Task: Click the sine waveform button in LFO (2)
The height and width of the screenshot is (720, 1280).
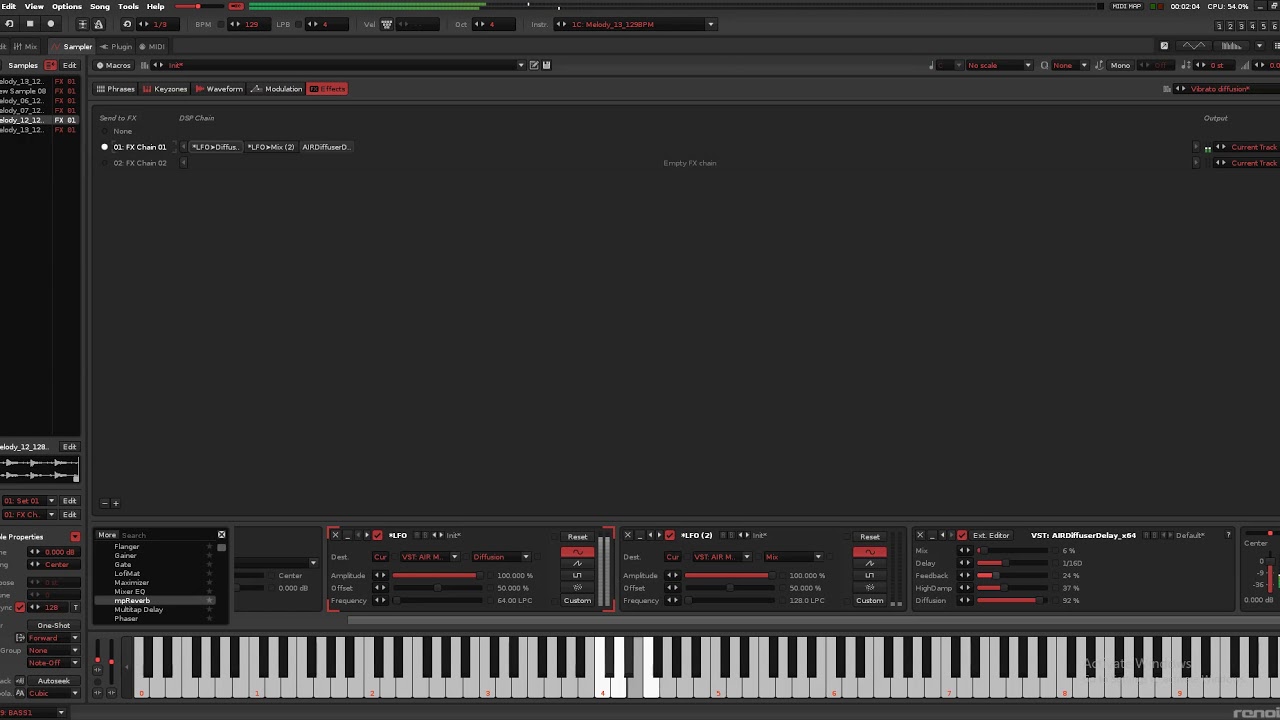Action: click(x=869, y=552)
